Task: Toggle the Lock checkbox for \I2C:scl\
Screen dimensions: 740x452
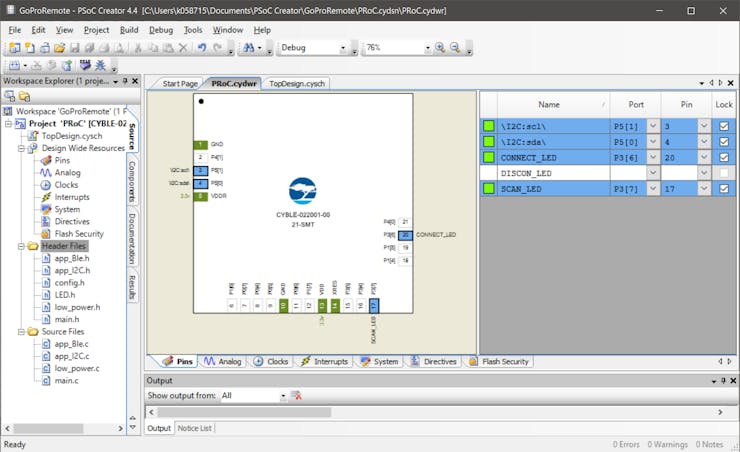Action: pyautogui.click(x=724, y=126)
